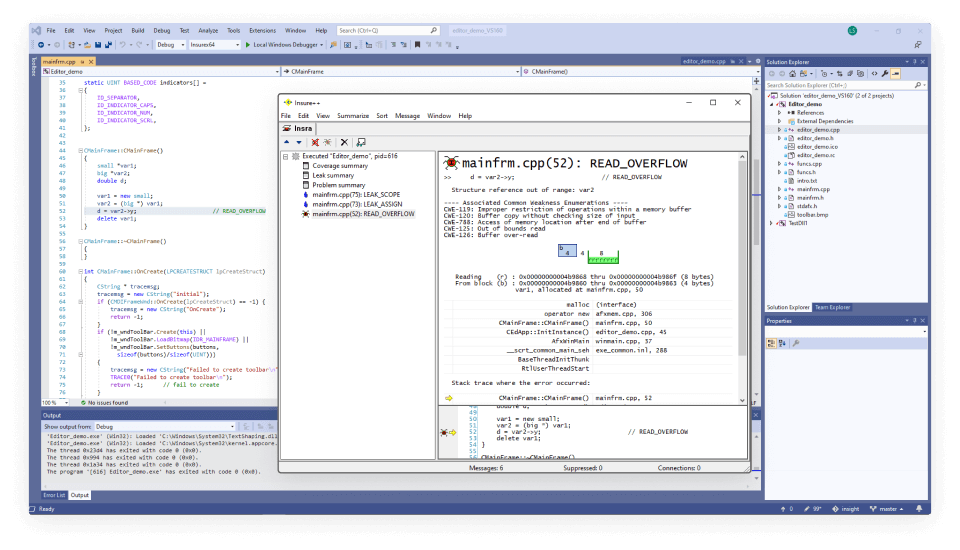The image size is (960, 550).
Task: Open the Build menu in Visual Studio
Action: (x=138, y=30)
